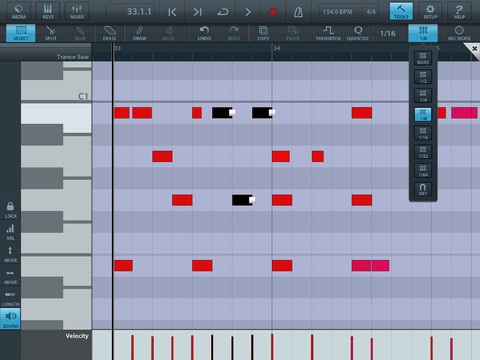This screenshot has height=360, width=480.
Task: Click bar 33 marker in ruler
Action: (x=117, y=48)
